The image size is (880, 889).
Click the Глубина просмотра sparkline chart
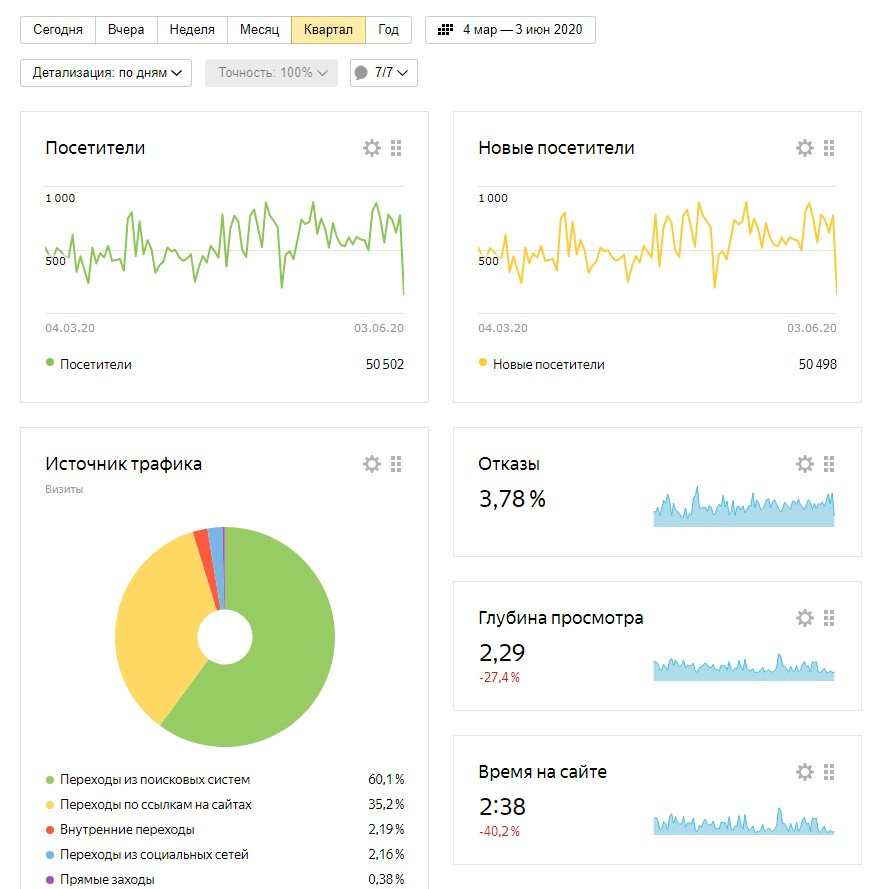pyautogui.click(x=744, y=667)
